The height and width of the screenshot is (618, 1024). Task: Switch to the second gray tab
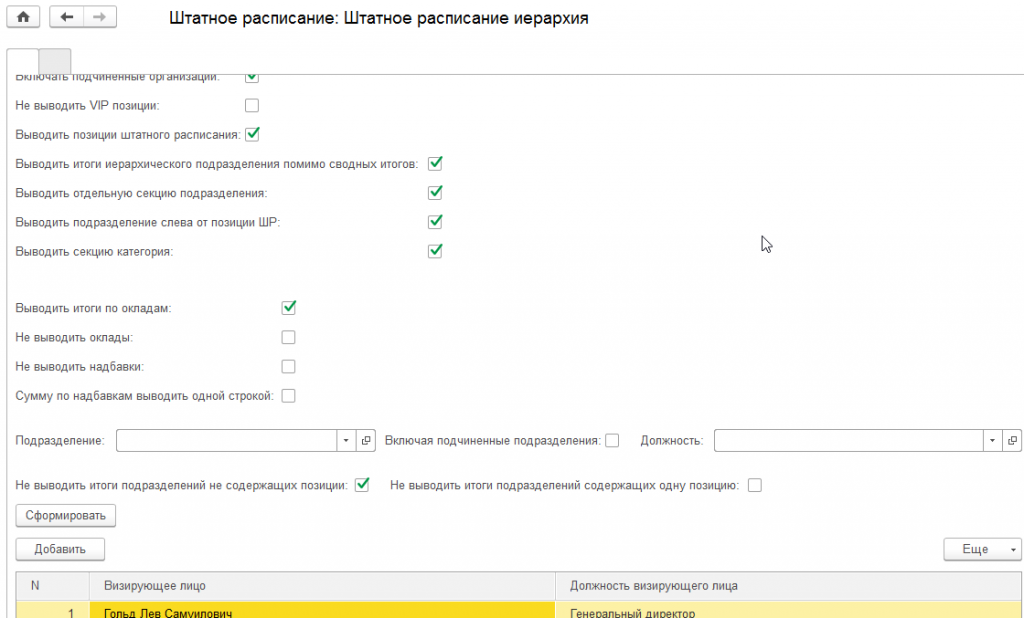pyautogui.click(x=55, y=61)
